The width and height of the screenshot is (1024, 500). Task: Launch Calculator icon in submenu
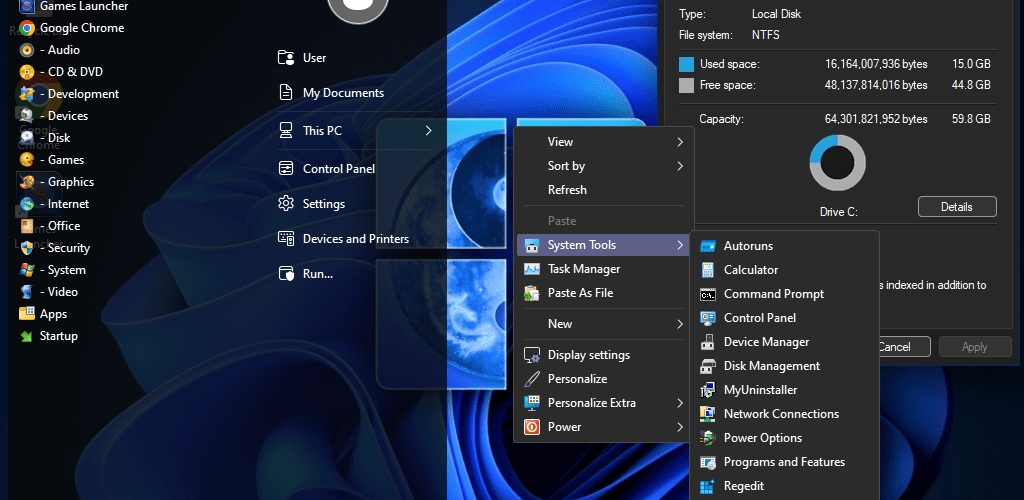pyautogui.click(x=707, y=270)
